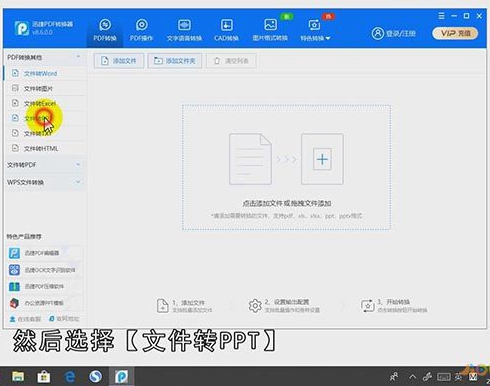Open the blue globe browser on taskbar

coord(96,377)
